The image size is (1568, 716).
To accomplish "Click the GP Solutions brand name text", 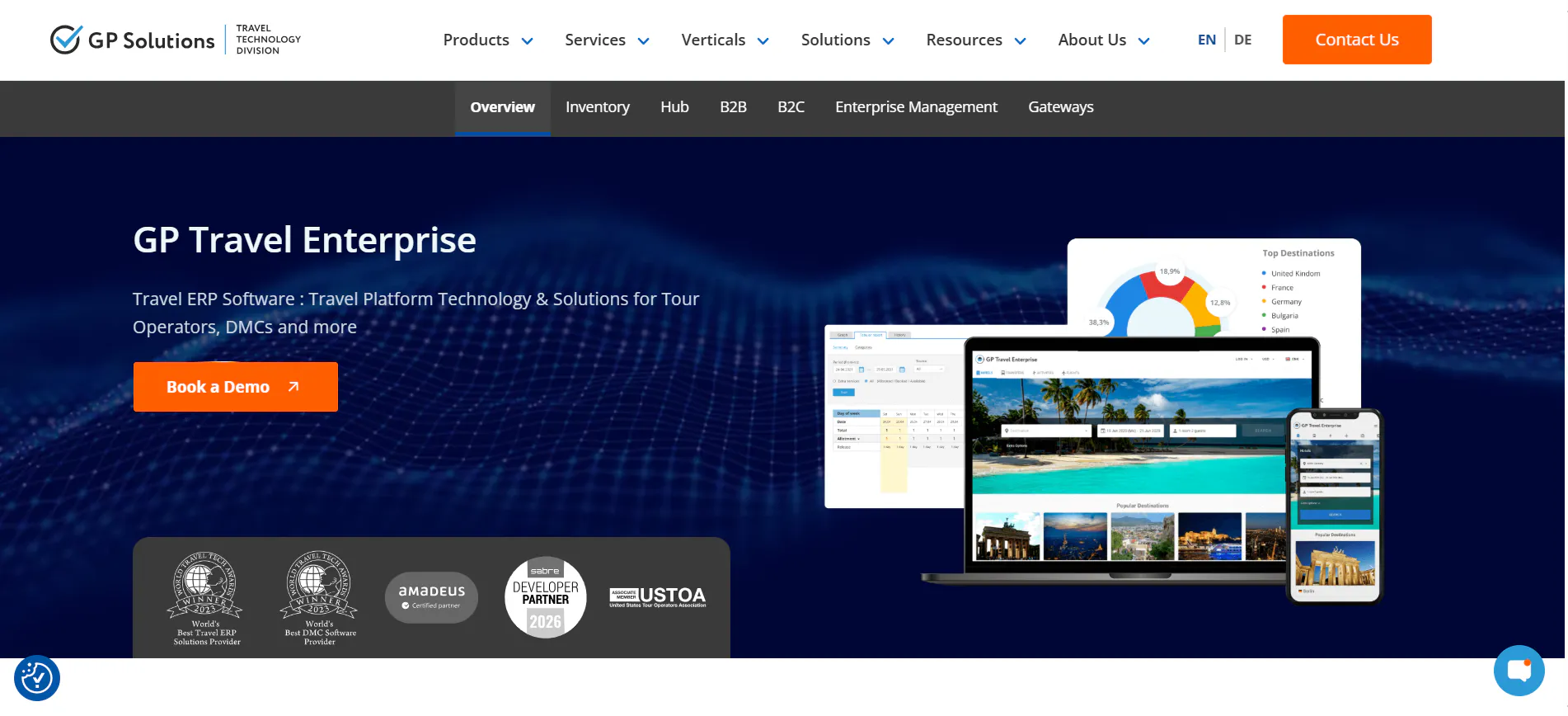I will [152, 40].
